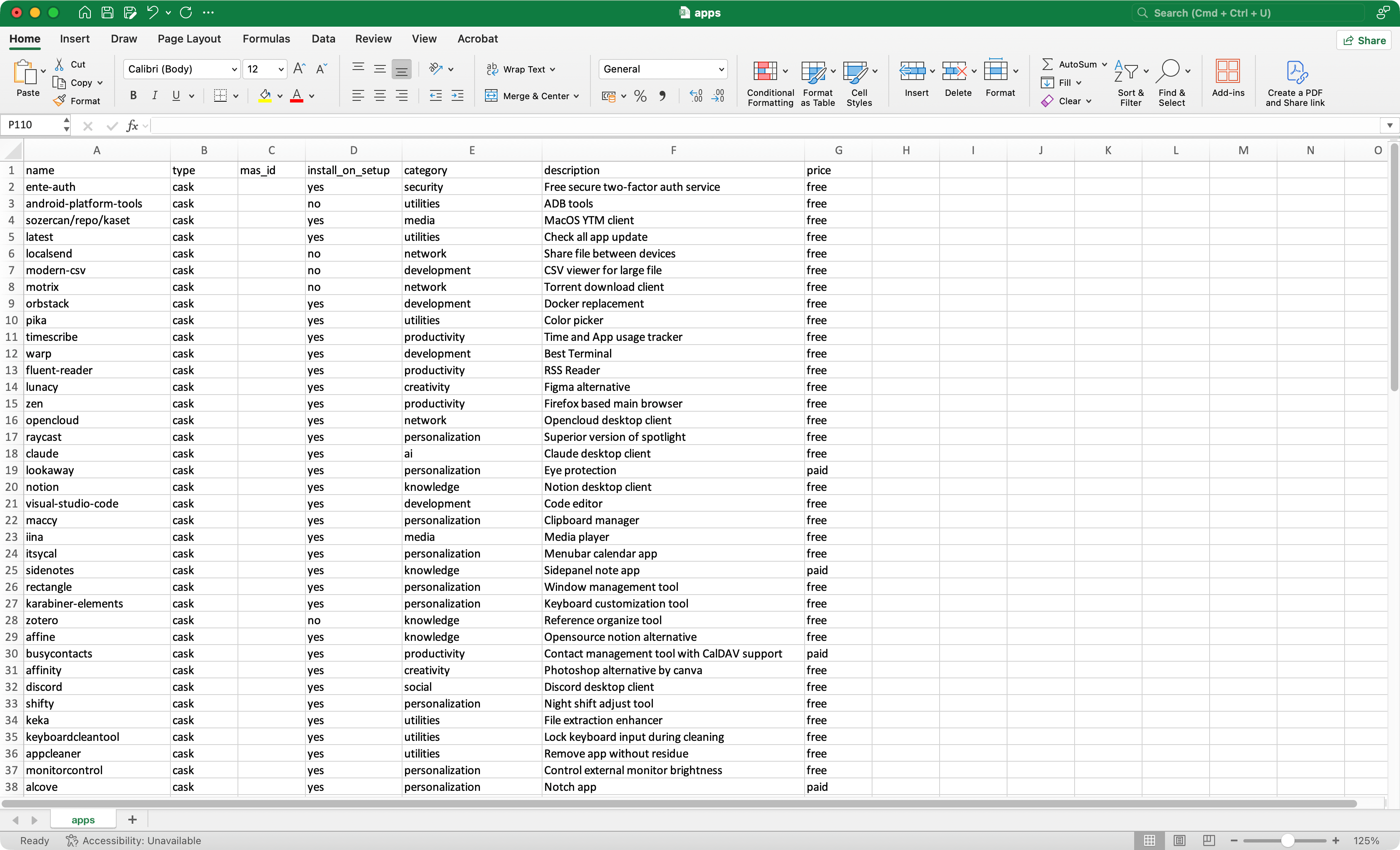
Task: Expand the Merge & Center dropdown arrow
Action: [x=576, y=96]
